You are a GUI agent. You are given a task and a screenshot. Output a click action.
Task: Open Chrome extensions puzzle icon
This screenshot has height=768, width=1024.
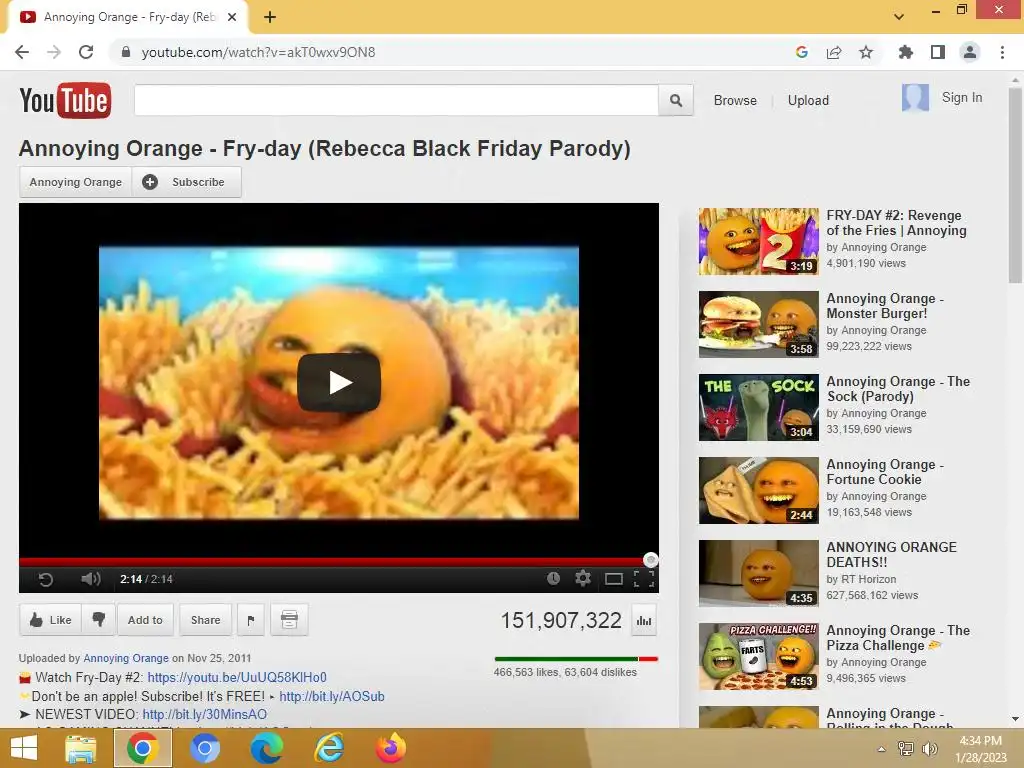(x=905, y=52)
